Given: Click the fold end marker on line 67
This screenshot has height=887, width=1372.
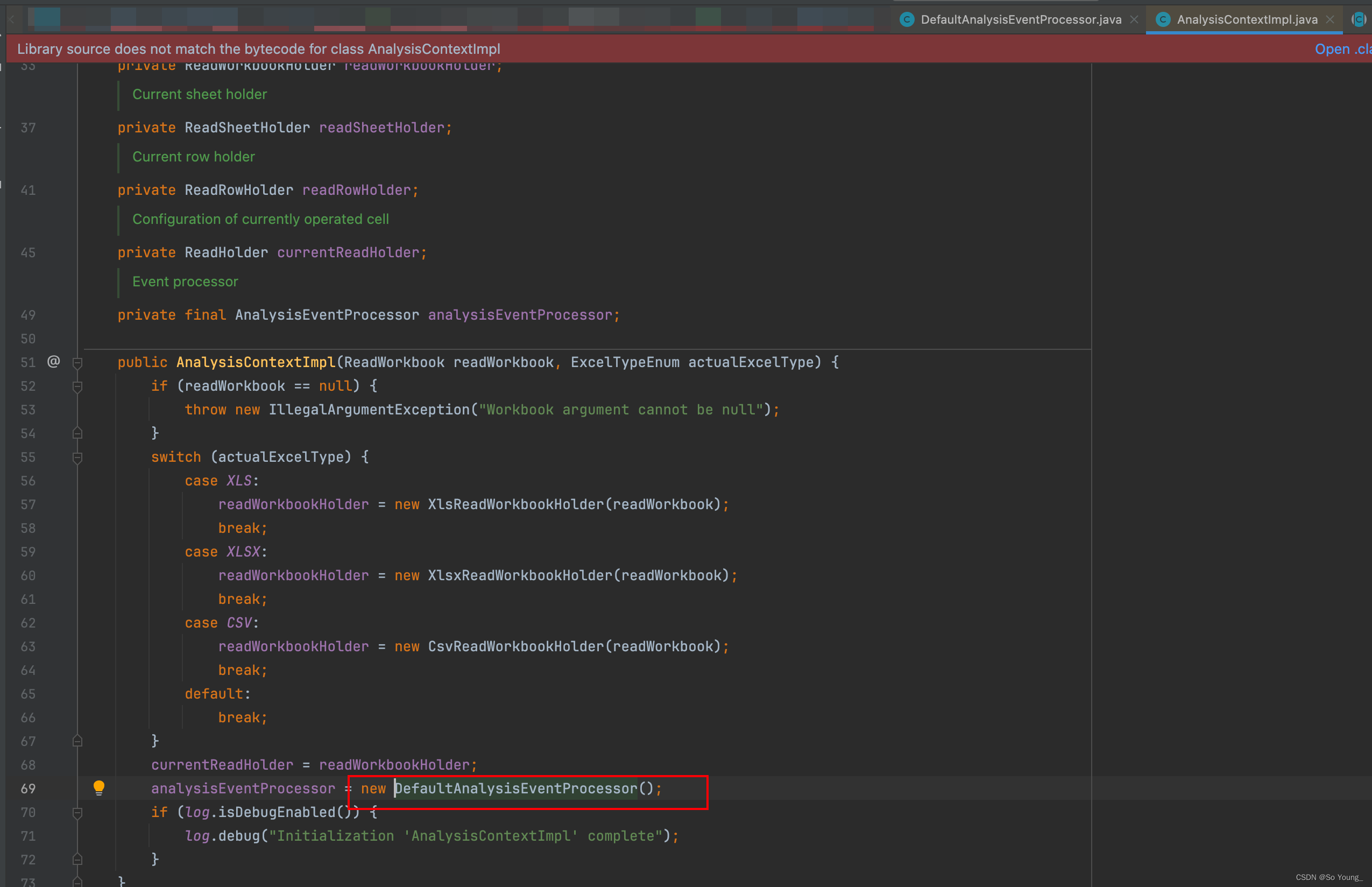Looking at the screenshot, I should click(77, 741).
